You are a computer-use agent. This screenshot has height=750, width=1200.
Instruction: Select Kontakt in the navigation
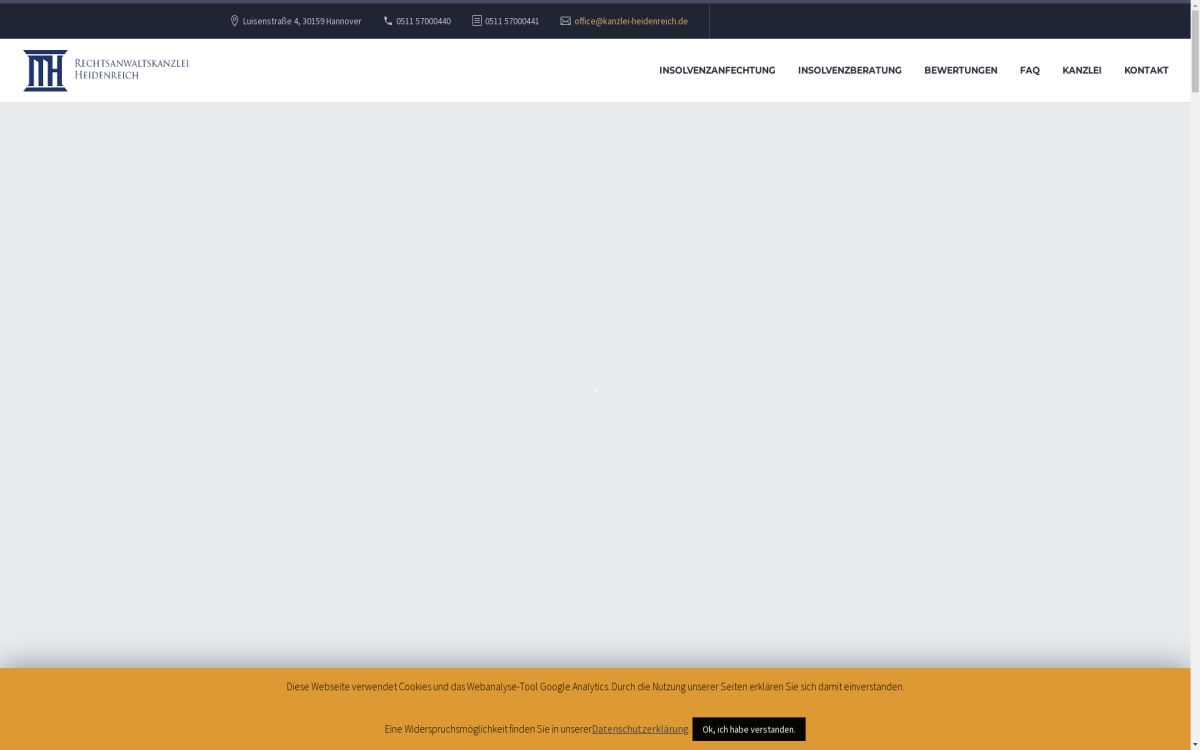pos(1145,70)
